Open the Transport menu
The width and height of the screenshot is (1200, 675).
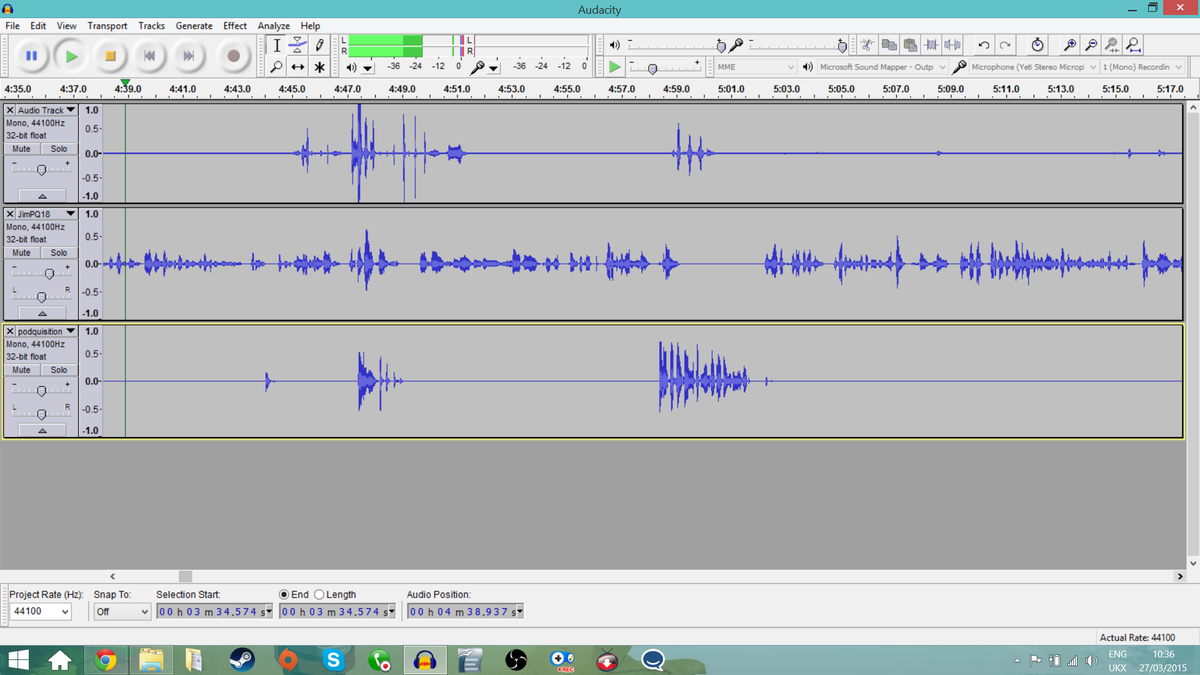click(107, 26)
